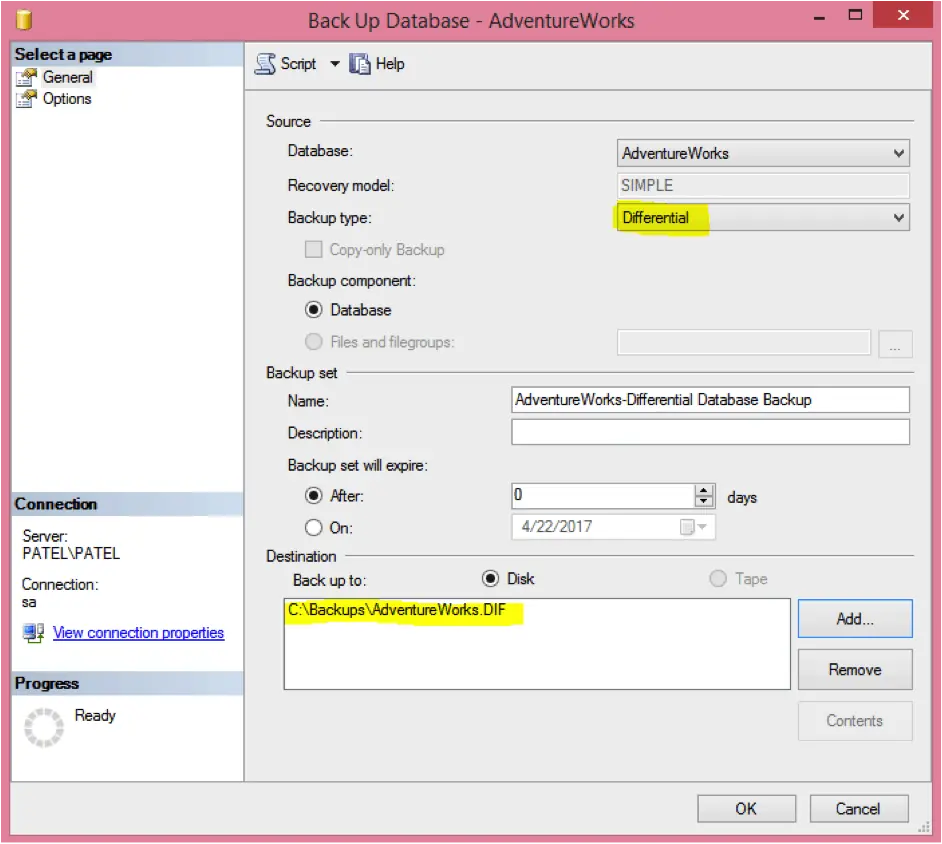Open the General page
Image resolution: width=942 pixels, height=844 pixels.
click(67, 77)
